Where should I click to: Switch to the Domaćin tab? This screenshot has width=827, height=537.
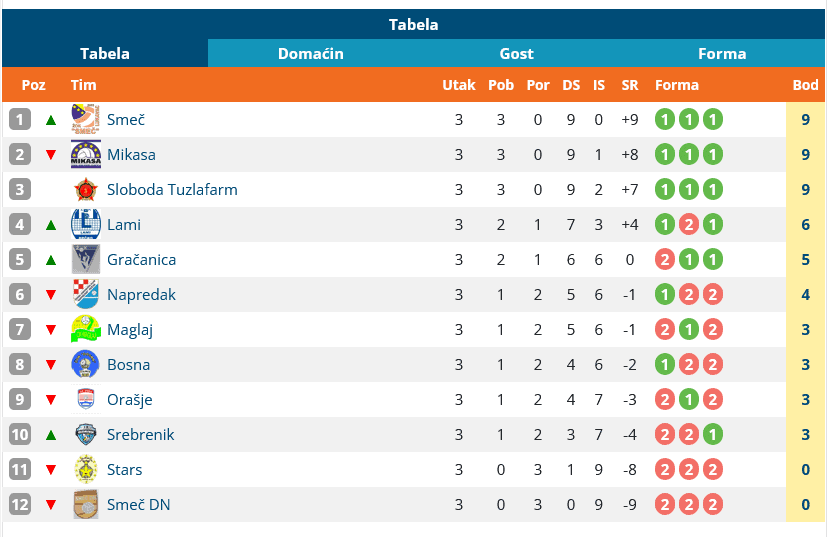tap(311, 54)
